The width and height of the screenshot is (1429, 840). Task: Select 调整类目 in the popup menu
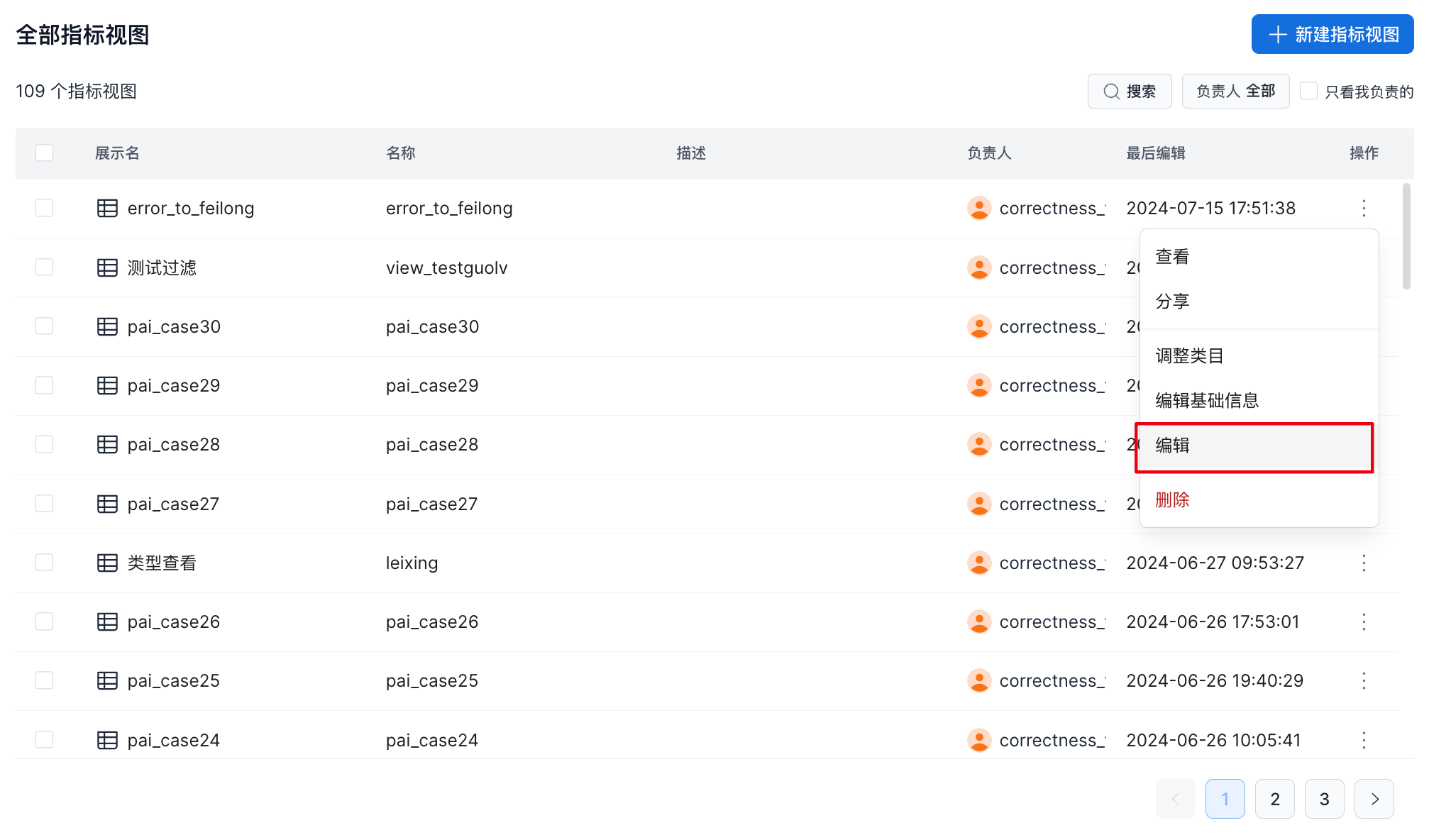pos(1189,355)
